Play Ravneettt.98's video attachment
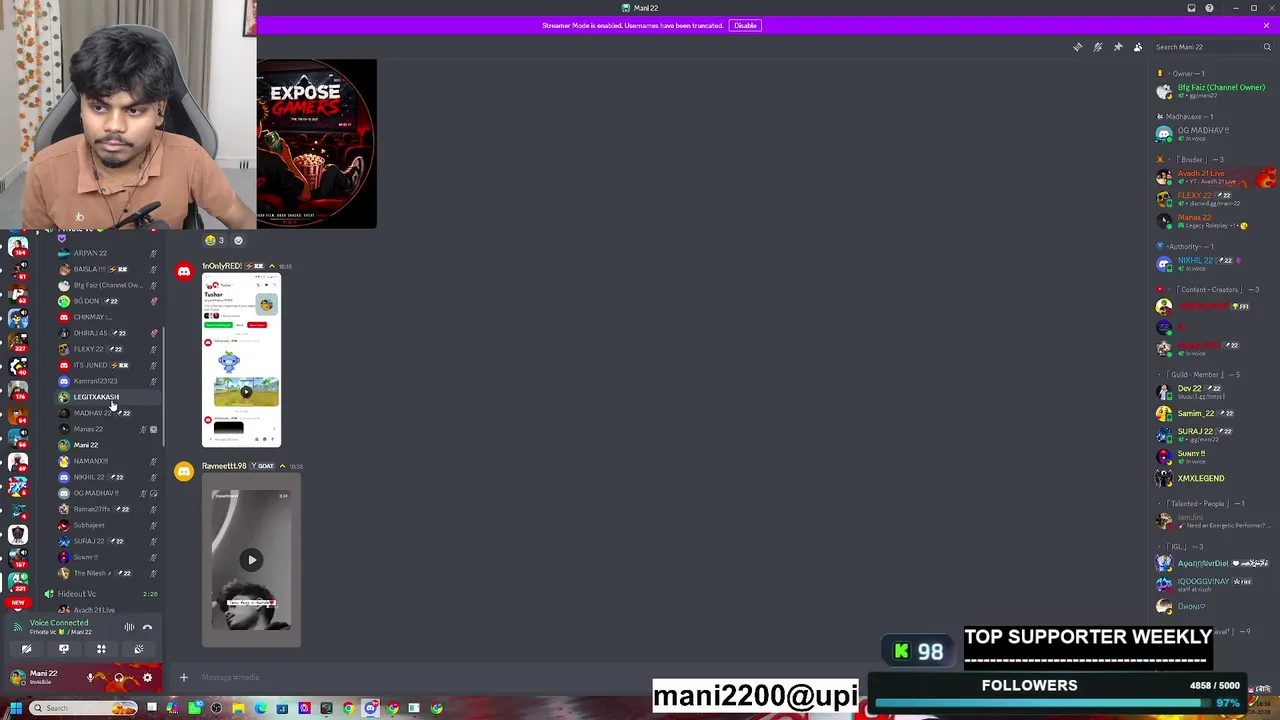1280x720 pixels. 252,560
